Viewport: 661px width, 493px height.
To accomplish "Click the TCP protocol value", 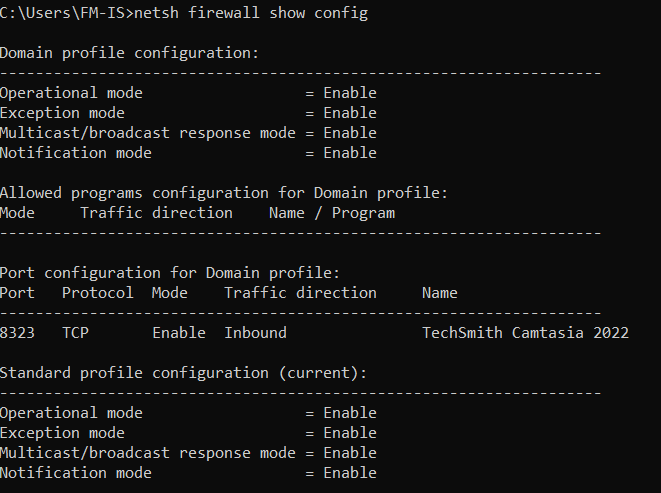I will (75, 333).
